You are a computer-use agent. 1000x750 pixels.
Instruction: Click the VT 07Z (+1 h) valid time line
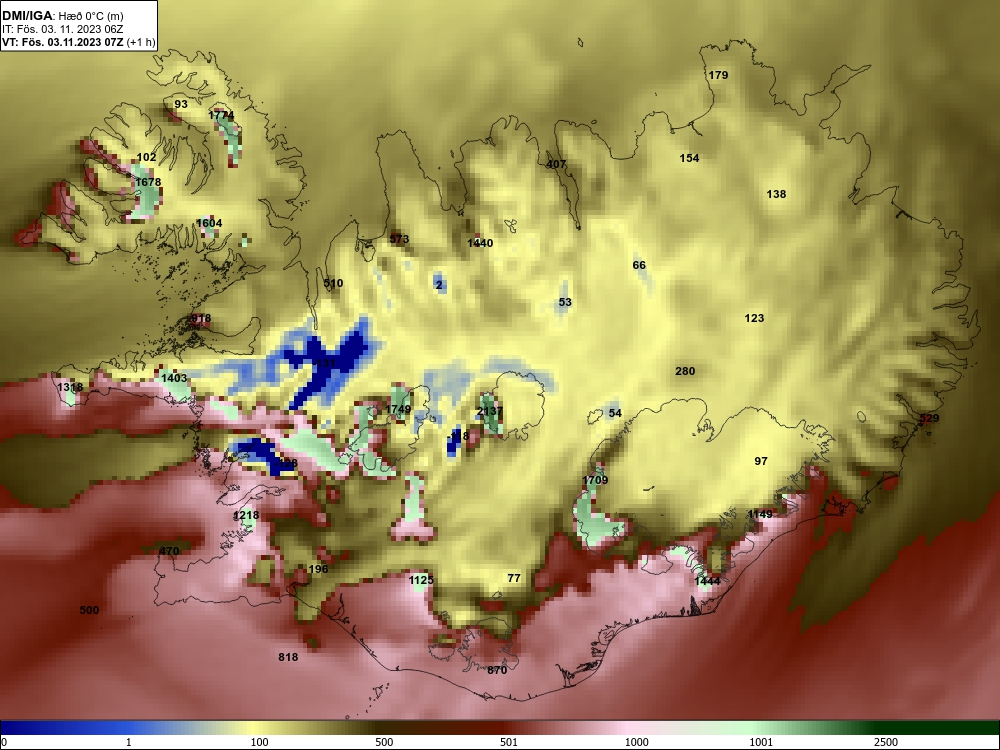[78, 43]
